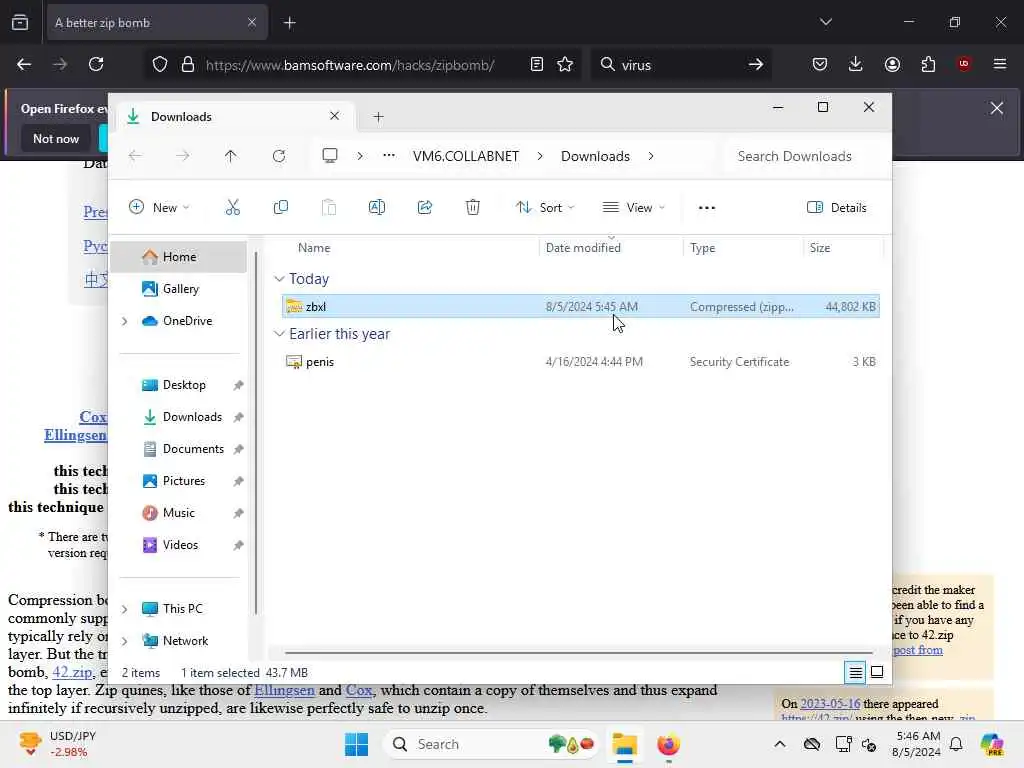Open Firefox hamburger application menu
The width and height of the screenshot is (1024, 768).
click(999, 64)
